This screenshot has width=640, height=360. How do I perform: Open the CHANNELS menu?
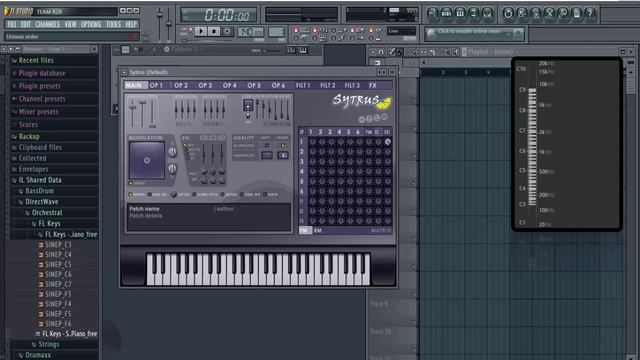point(47,24)
